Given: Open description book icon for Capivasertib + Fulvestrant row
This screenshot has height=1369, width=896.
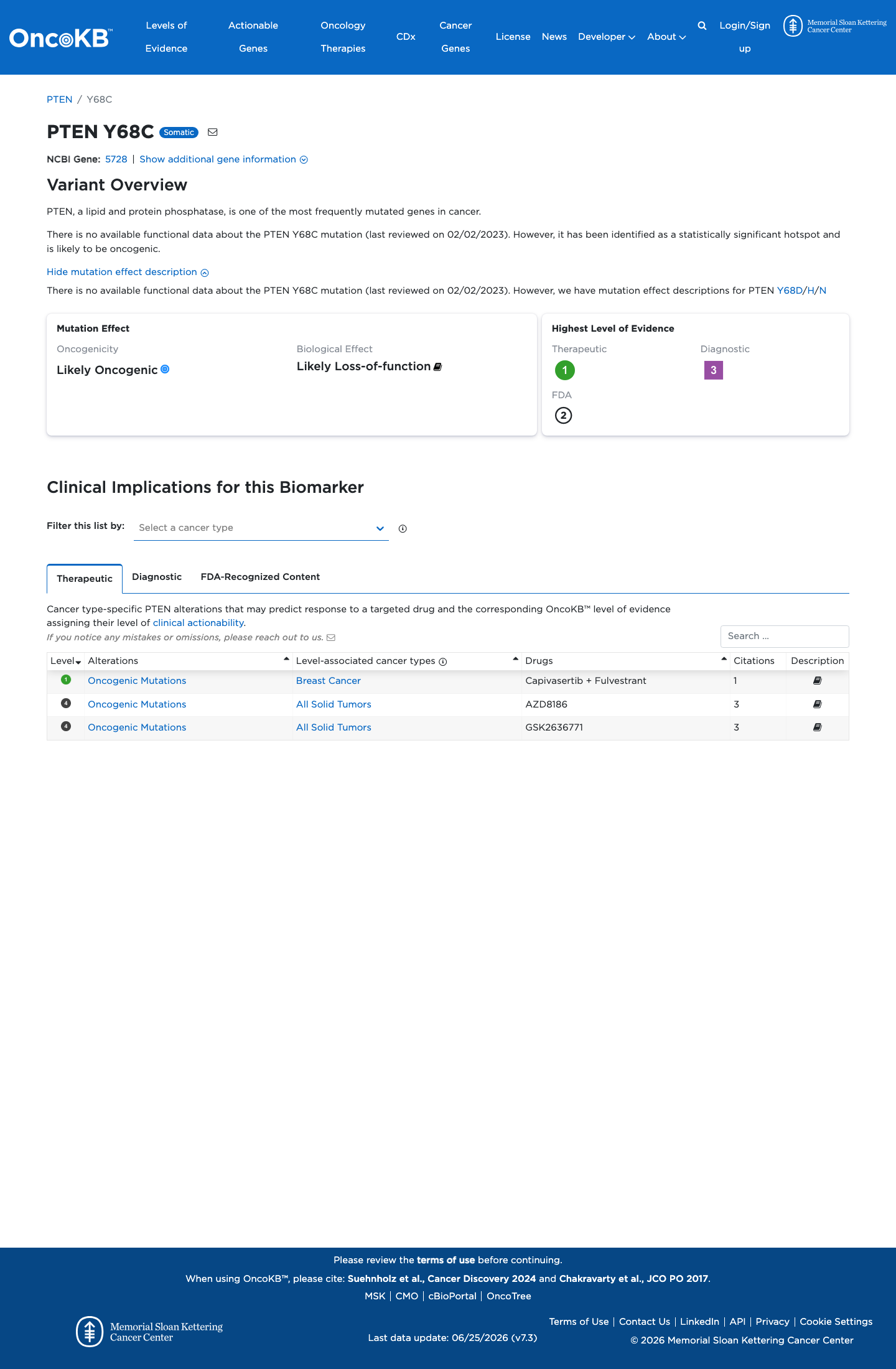Looking at the screenshot, I should [x=818, y=681].
